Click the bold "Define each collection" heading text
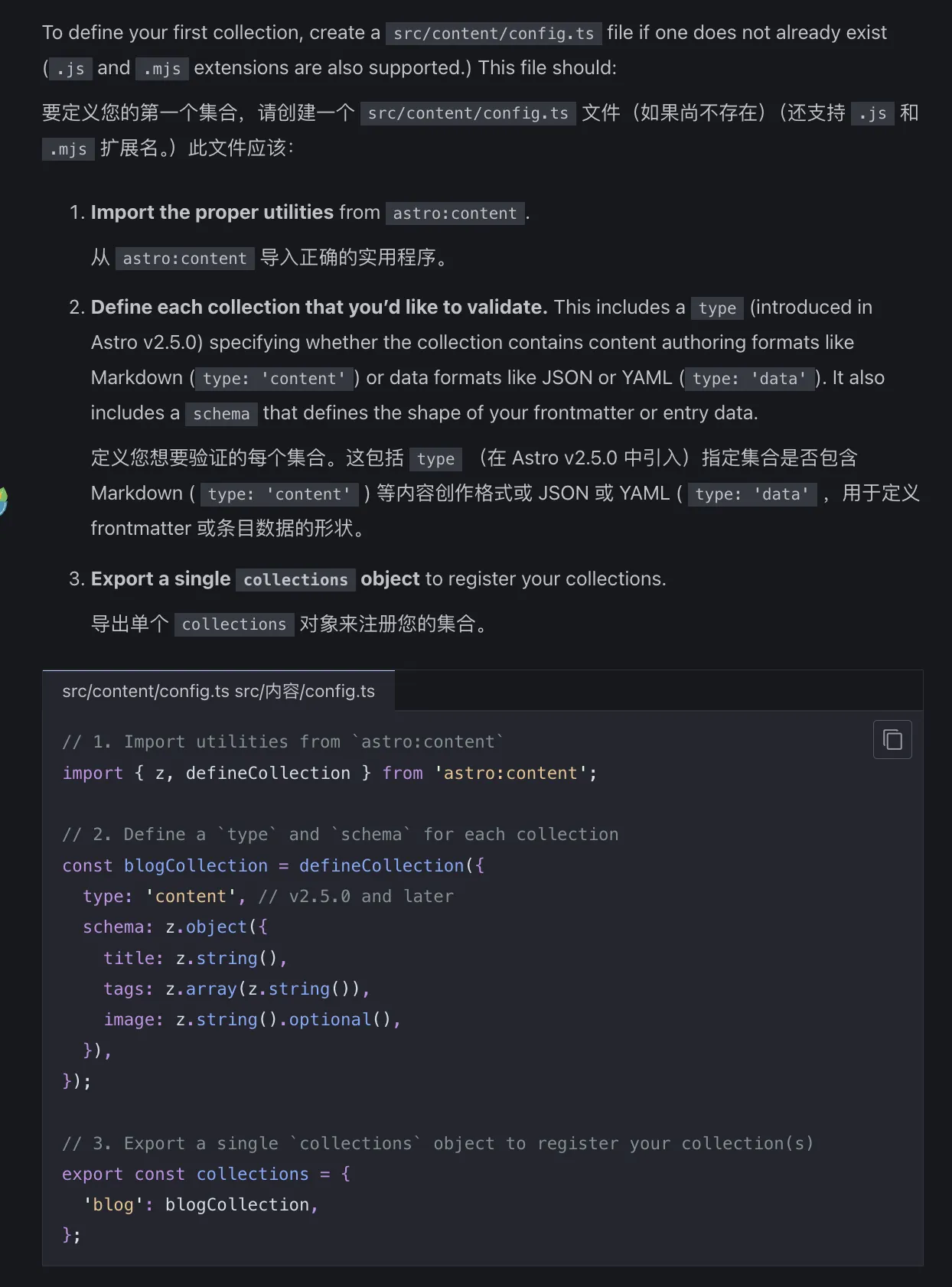952x1287 pixels. (x=318, y=307)
